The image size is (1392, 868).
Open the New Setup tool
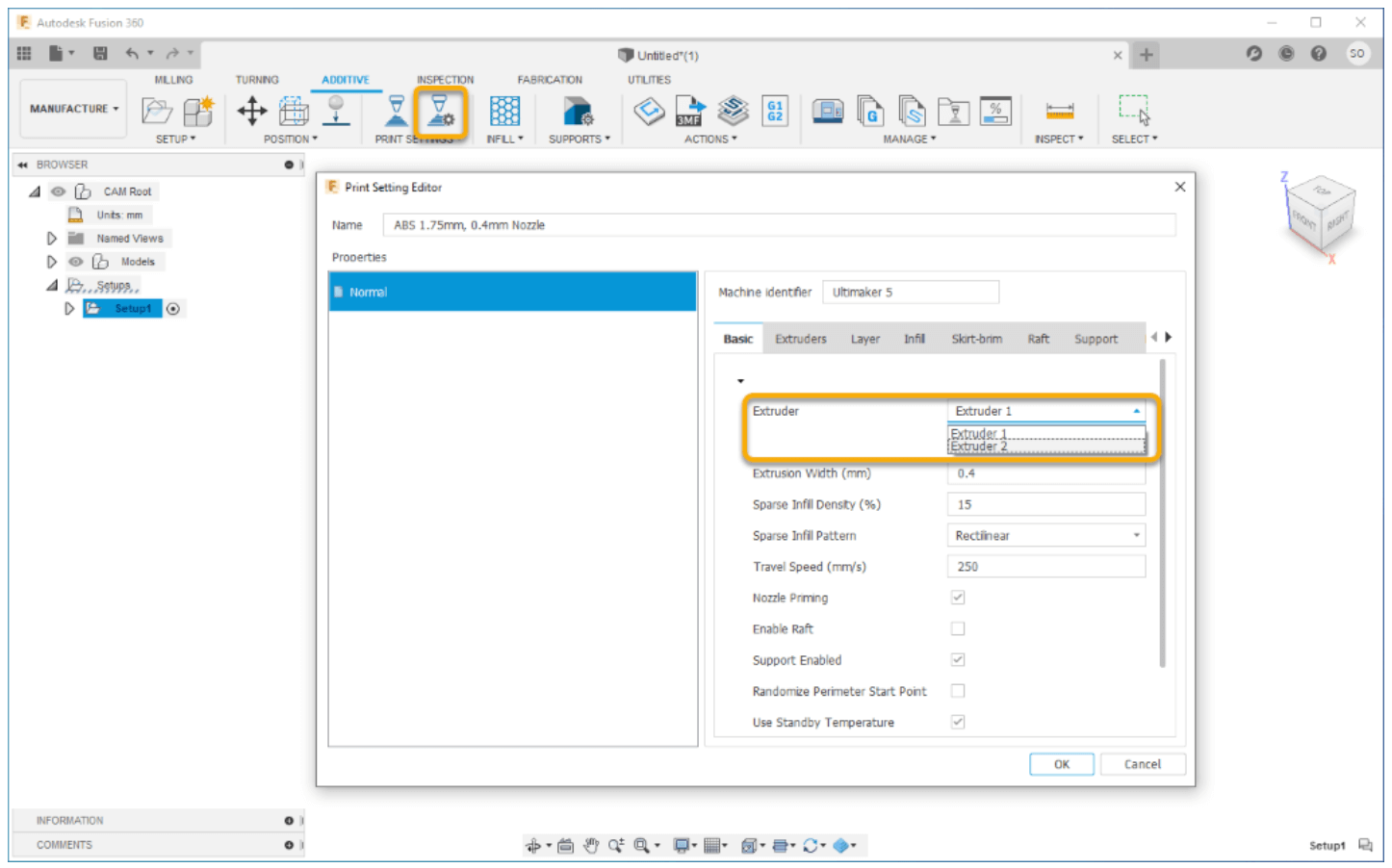pyautogui.click(x=198, y=111)
